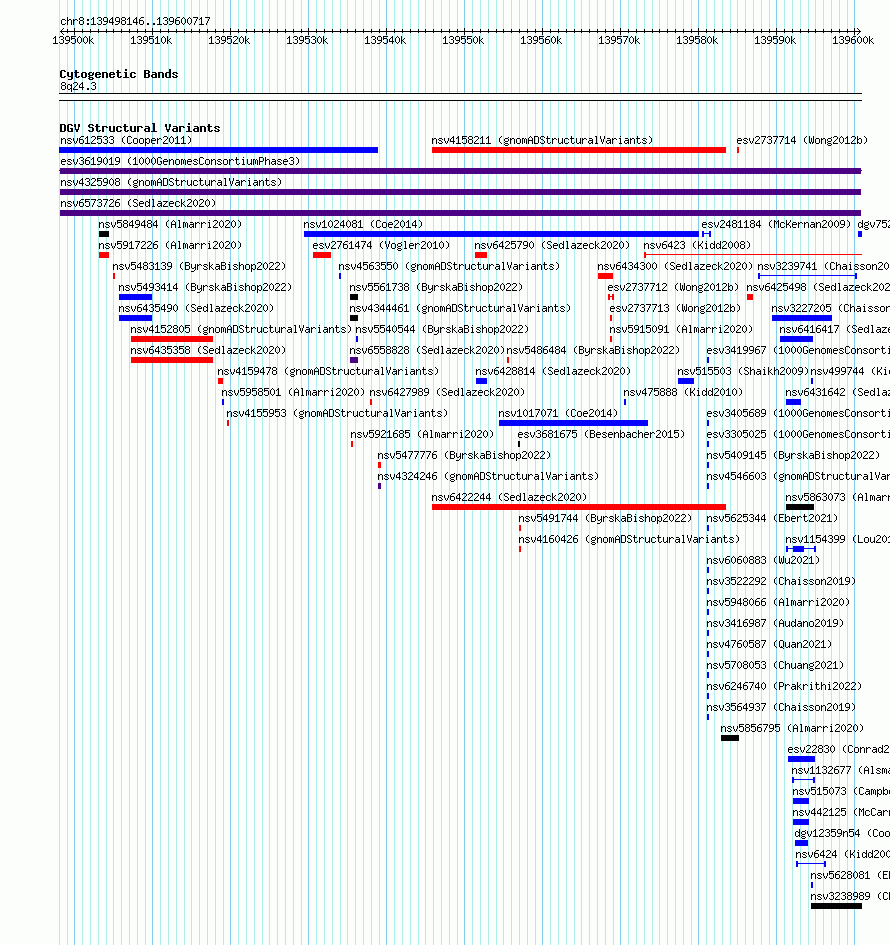Click nsv4155953 (gnomADStructuralVariants) label
Viewport: 890px width, 945px height.
point(337,413)
